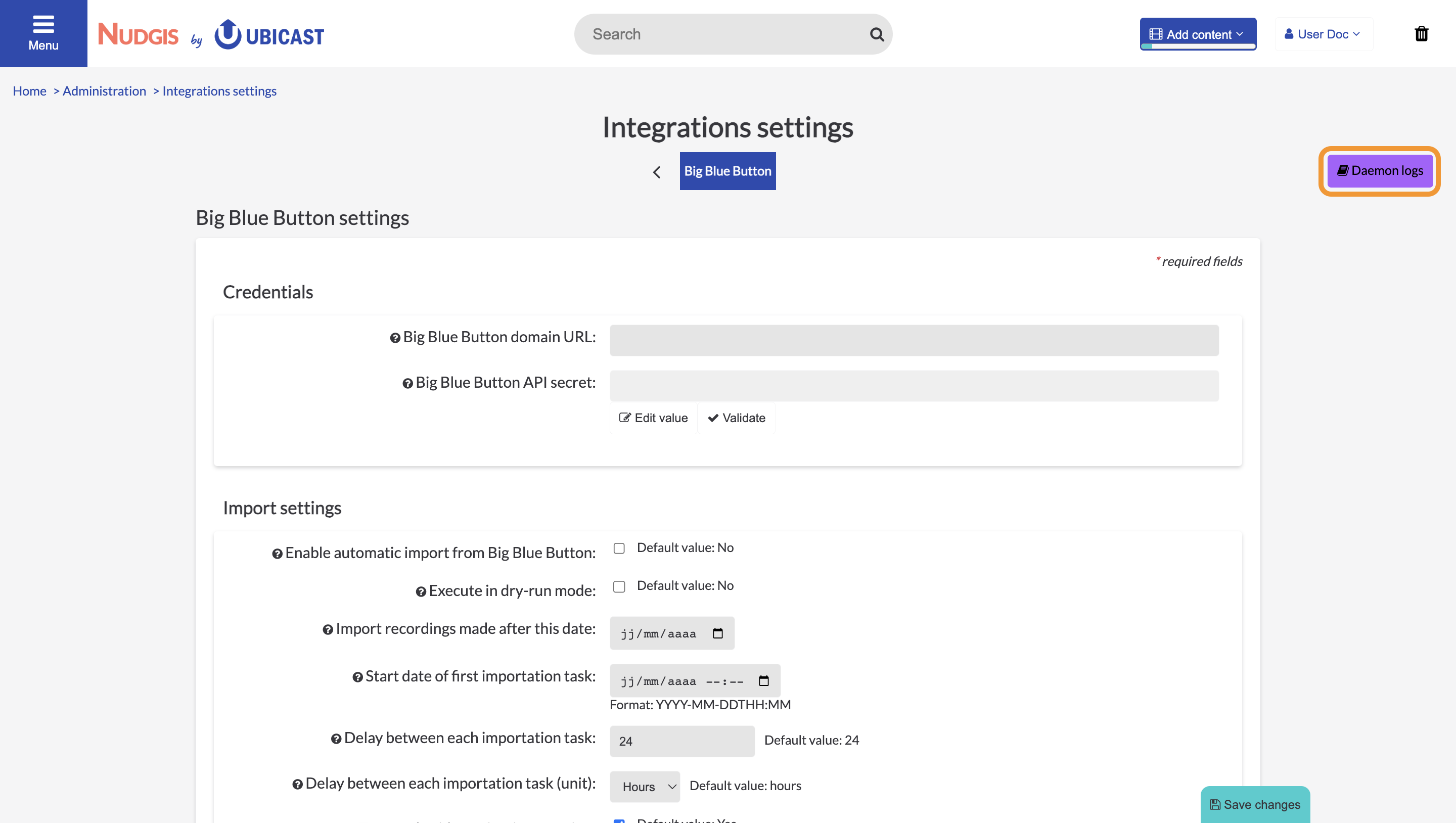Click 'Default value: 24' text
This screenshot has width=1456, height=823.
(811, 741)
